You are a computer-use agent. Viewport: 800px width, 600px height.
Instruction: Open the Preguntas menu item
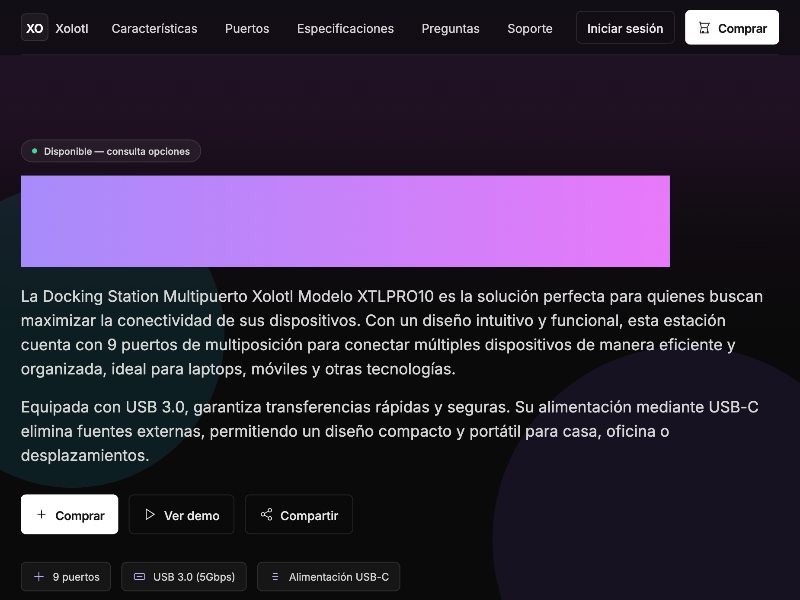[x=450, y=28]
